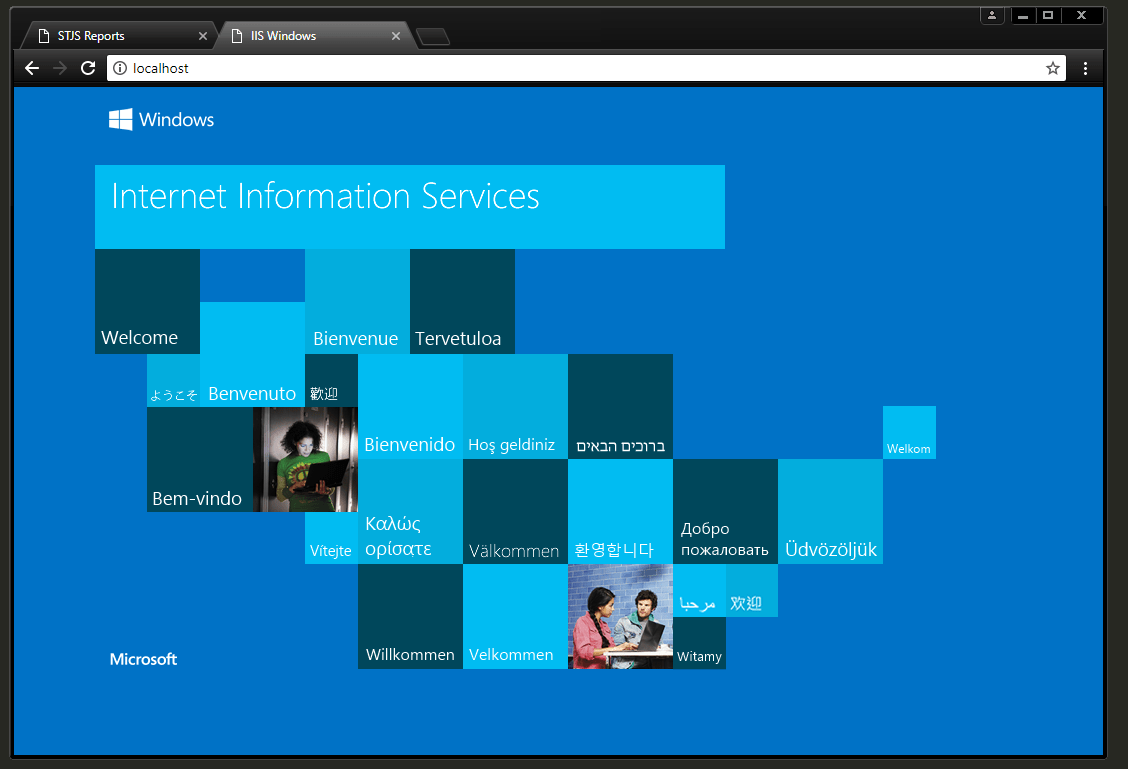The height and width of the screenshot is (769, 1128).
Task: Switch to STJS Reports tab
Action: point(119,36)
